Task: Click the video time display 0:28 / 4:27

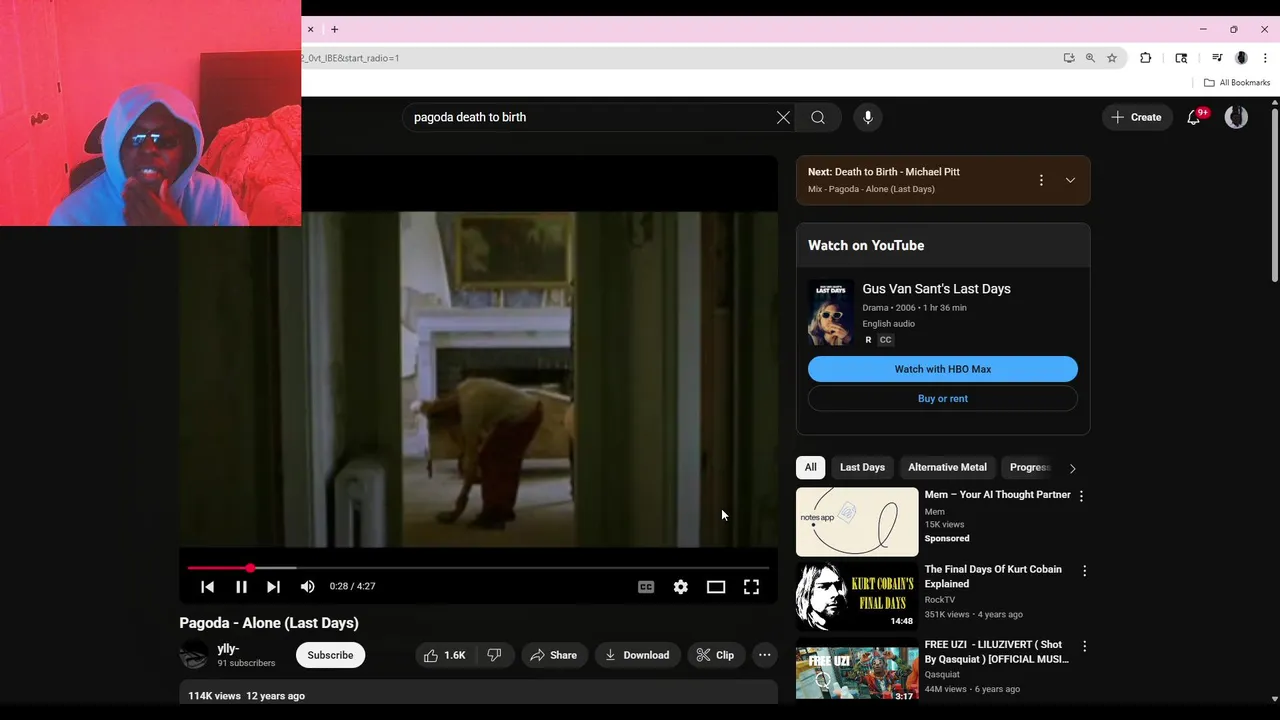Action: [352, 587]
